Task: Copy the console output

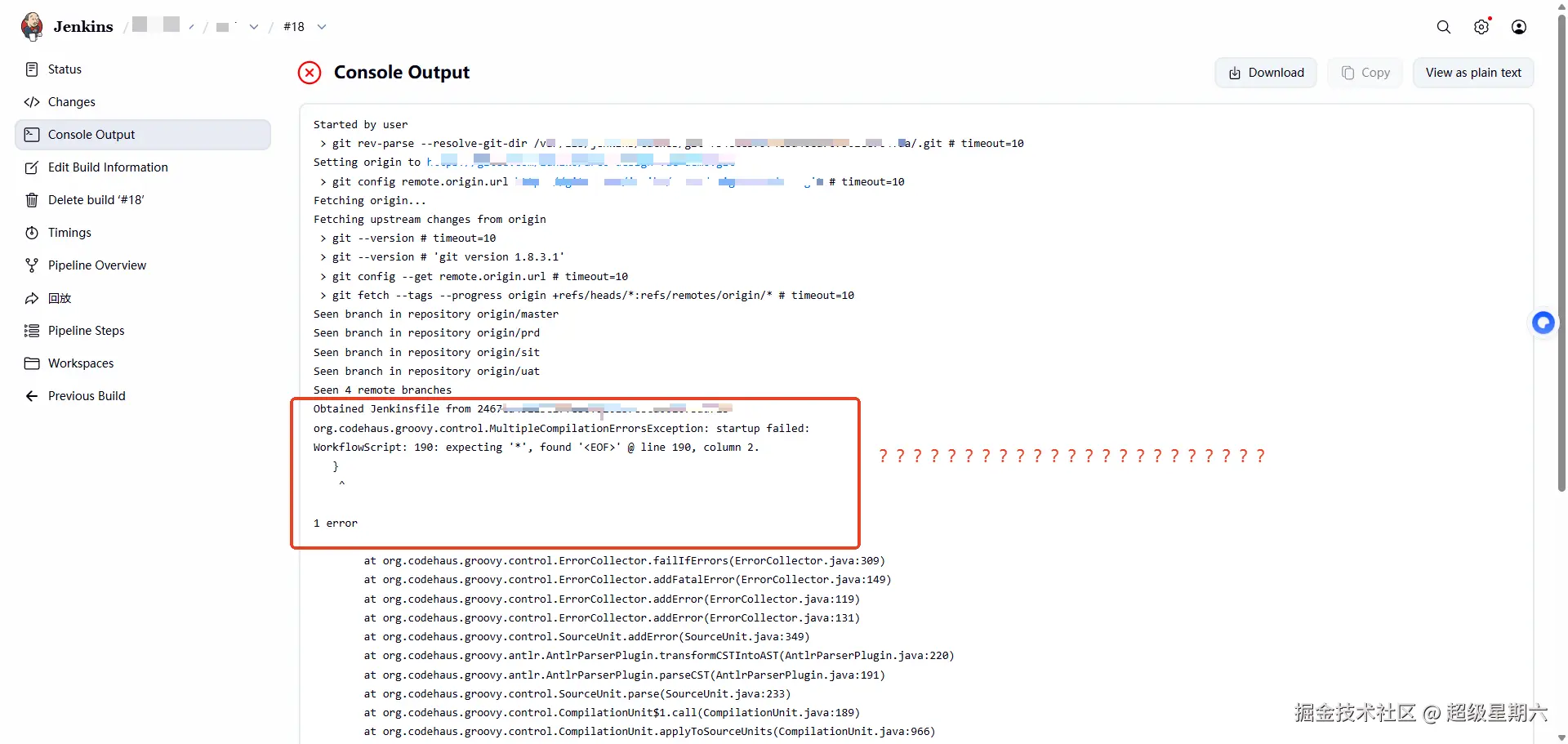Action: pyautogui.click(x=1365, y=73)
